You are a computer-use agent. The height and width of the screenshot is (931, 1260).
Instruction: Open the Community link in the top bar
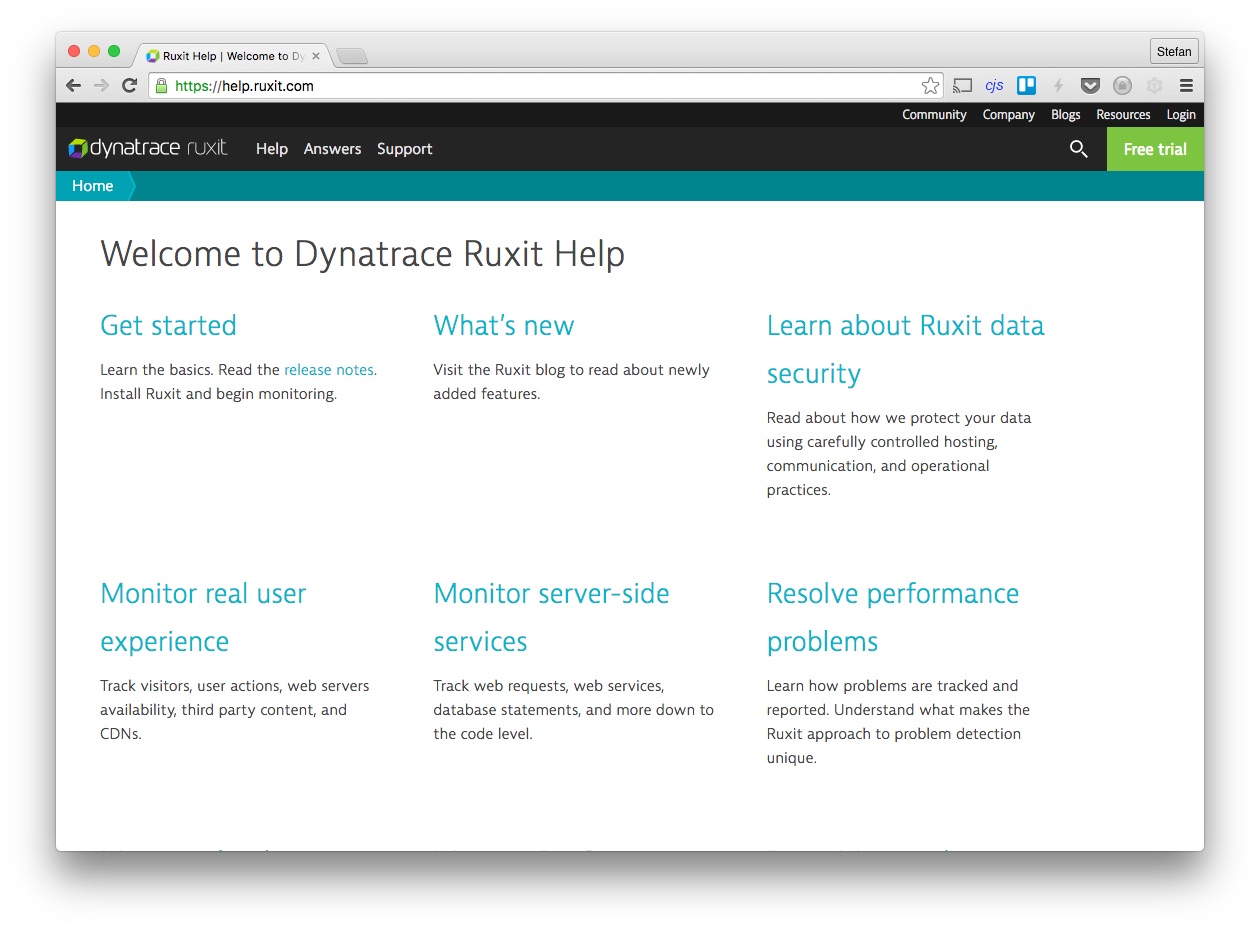coord(934,115)
